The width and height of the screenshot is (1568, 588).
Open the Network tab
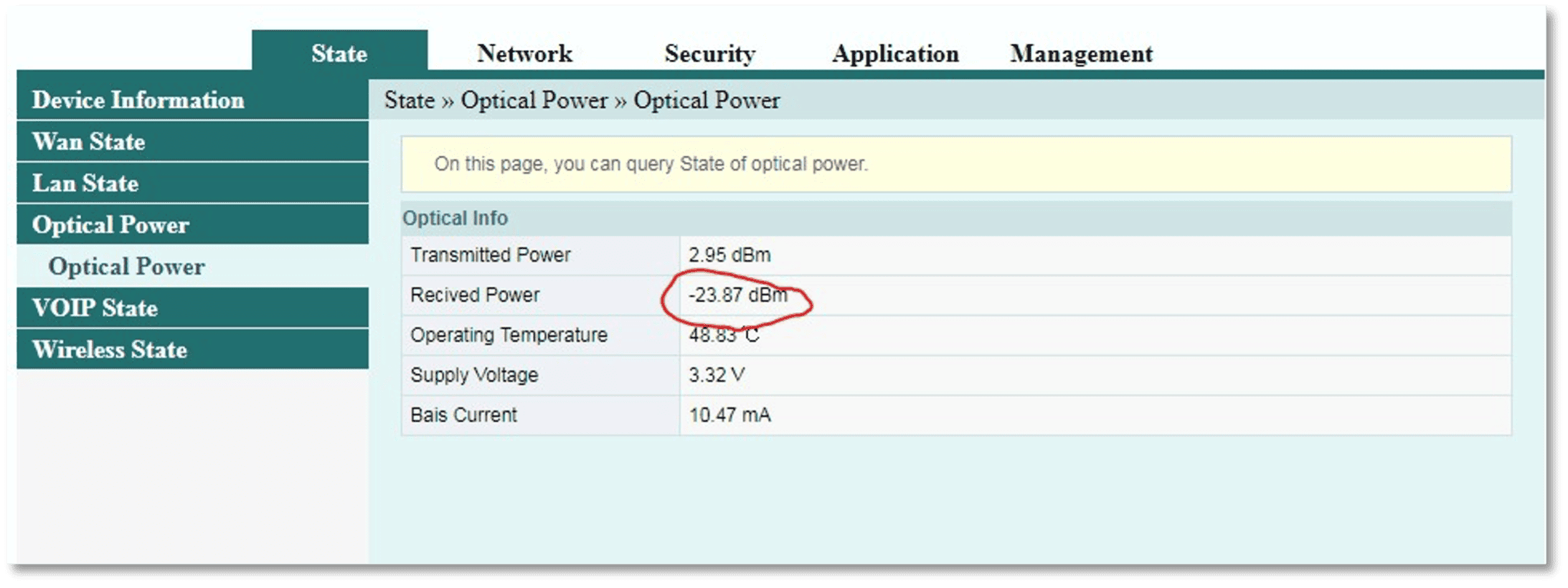[x=524, y=53]
